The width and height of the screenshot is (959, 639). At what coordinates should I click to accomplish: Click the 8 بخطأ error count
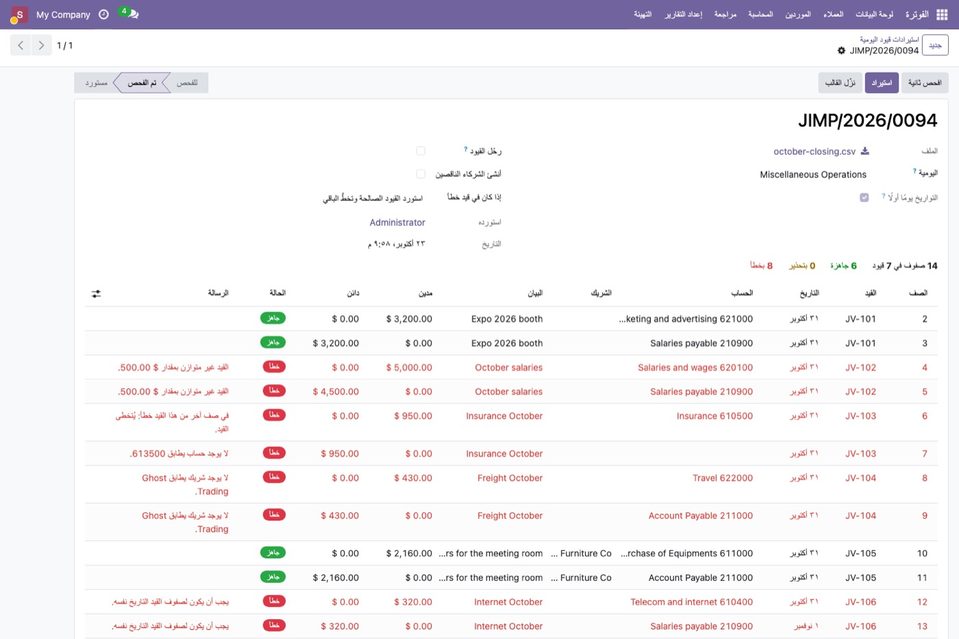point(761,265)
